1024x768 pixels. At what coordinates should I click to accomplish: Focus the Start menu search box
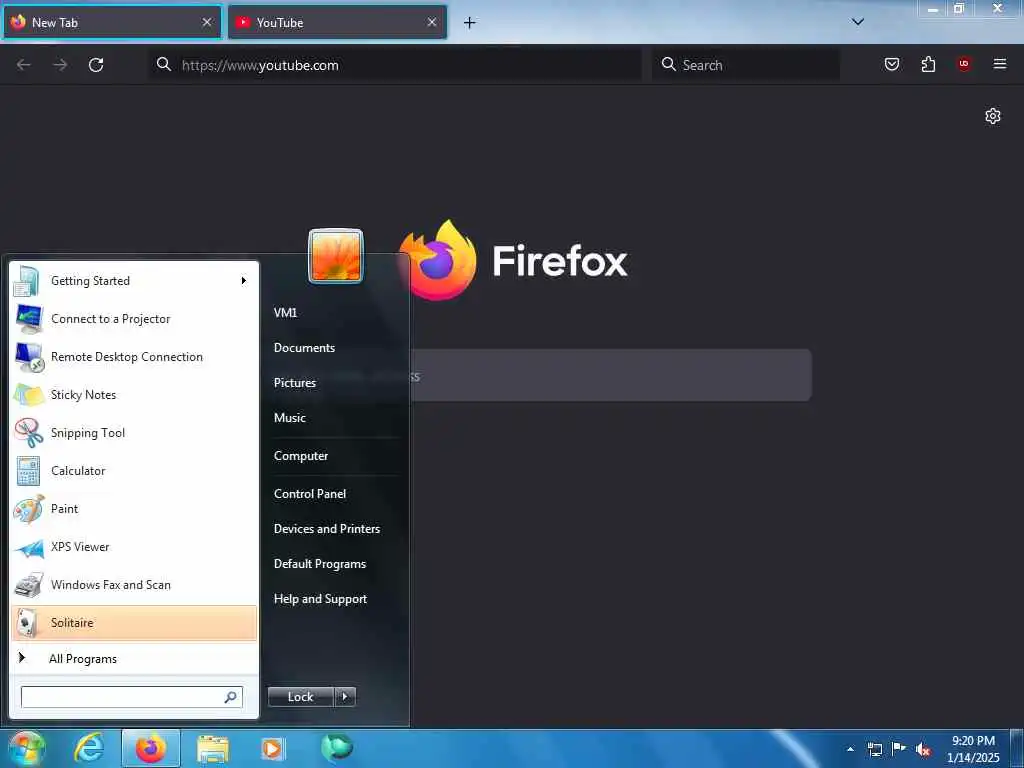point(131,697)
